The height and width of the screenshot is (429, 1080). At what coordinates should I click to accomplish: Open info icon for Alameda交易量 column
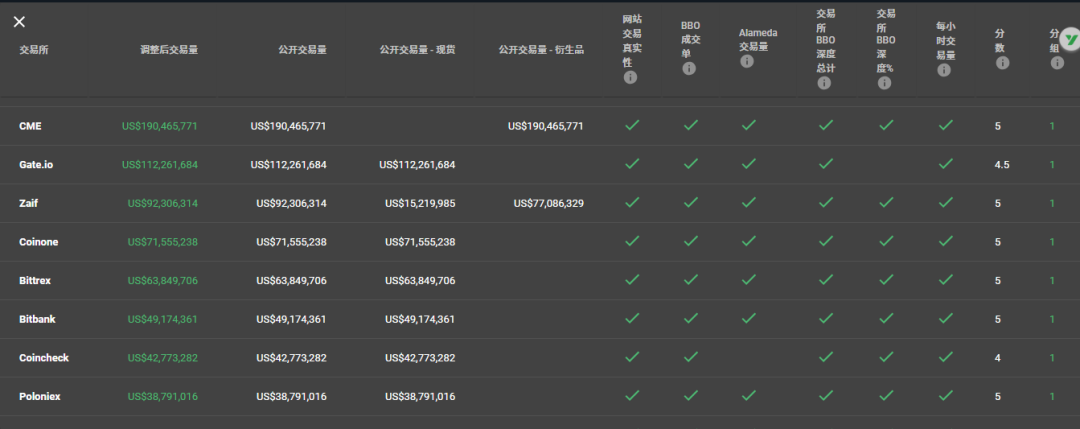[746, 62]
